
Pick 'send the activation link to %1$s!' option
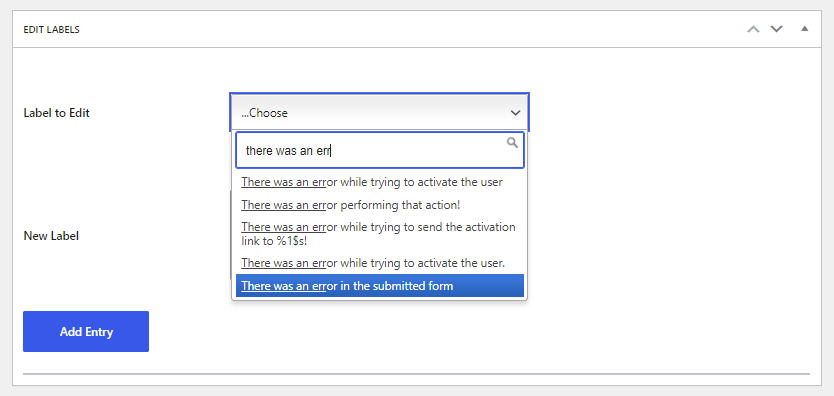pyautogui.click(x=380, y=234)
